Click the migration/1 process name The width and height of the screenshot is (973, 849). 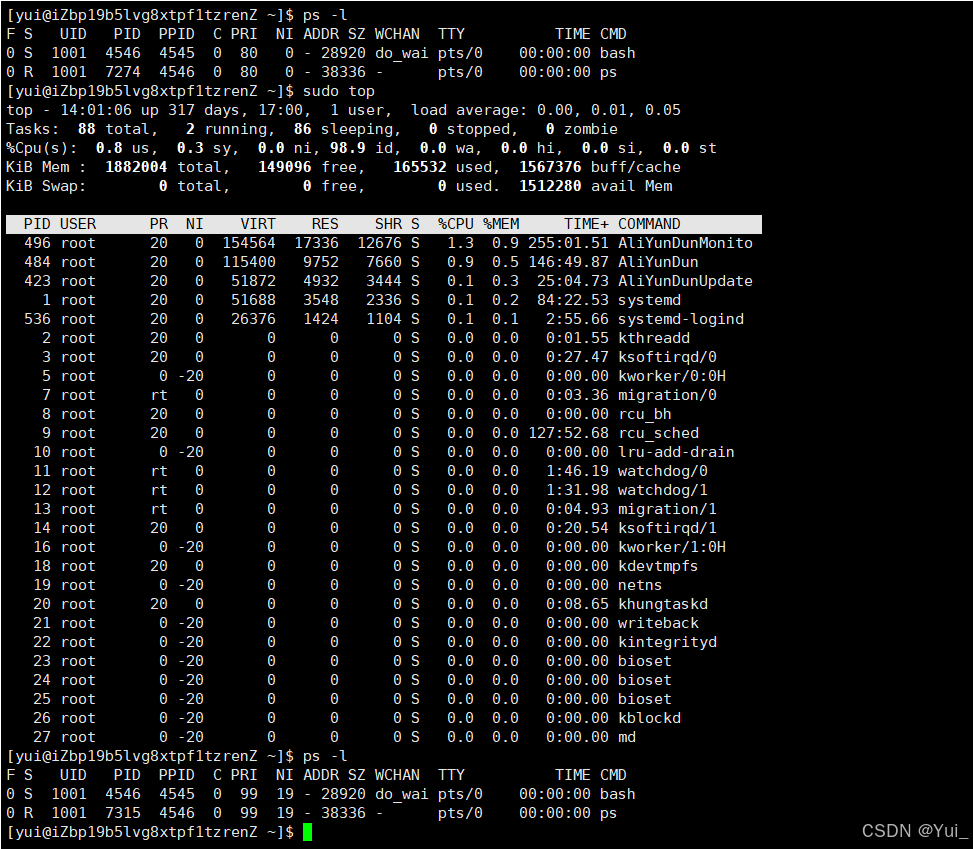point(667,510)
